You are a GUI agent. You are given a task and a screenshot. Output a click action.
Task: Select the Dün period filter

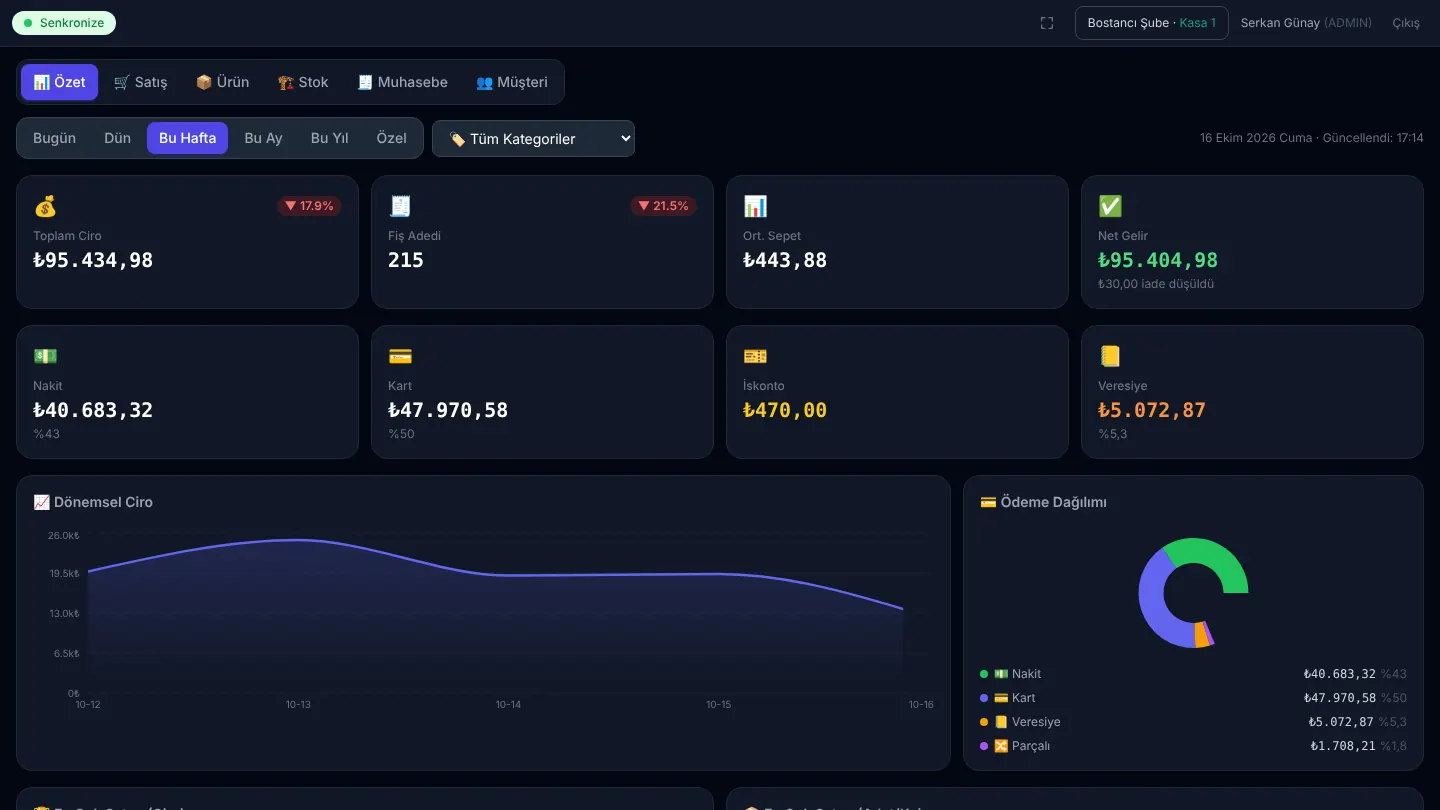[x=117, y=138]
